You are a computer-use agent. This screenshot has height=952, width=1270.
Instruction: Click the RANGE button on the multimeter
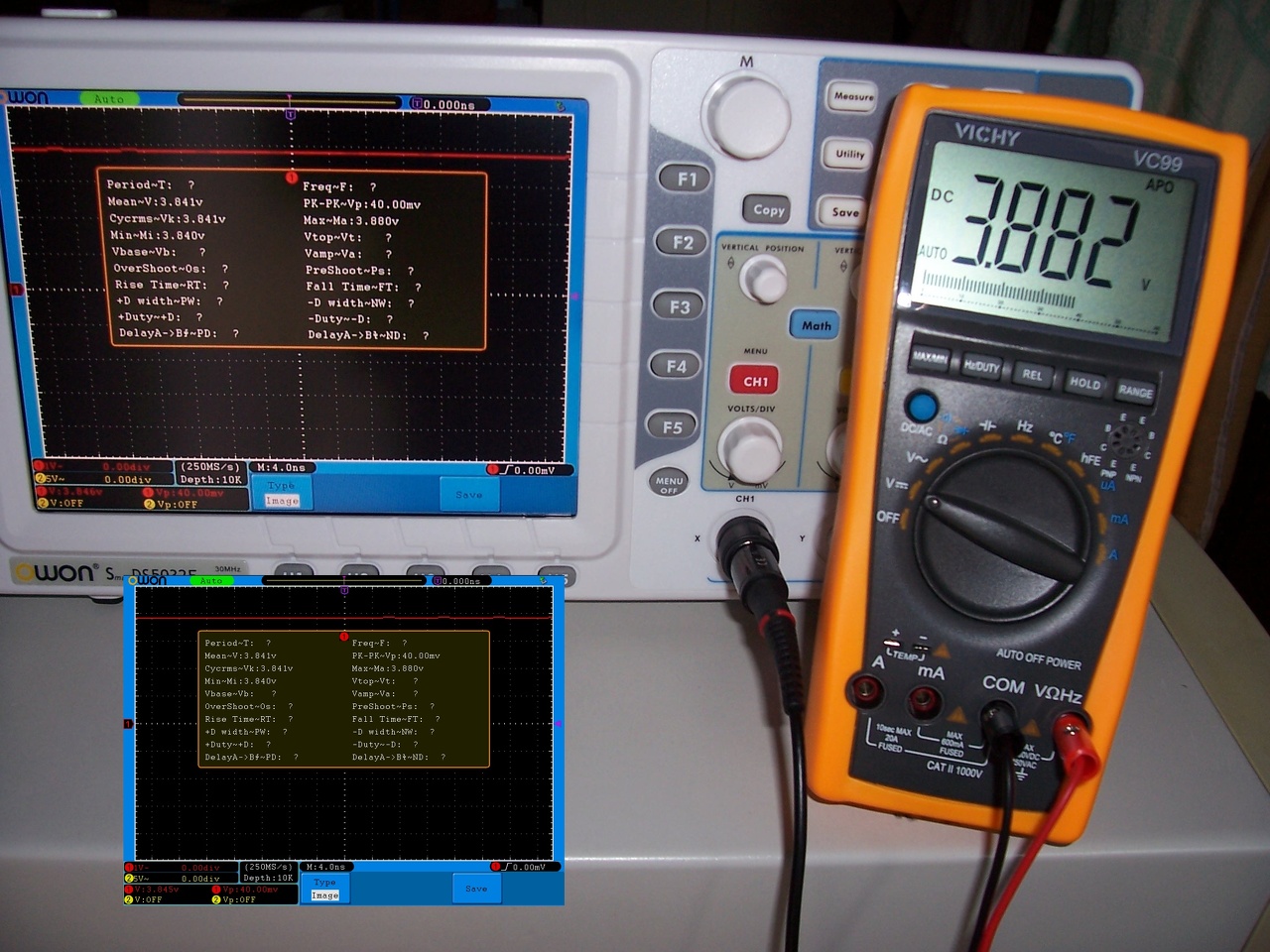tap(1135, 391)
